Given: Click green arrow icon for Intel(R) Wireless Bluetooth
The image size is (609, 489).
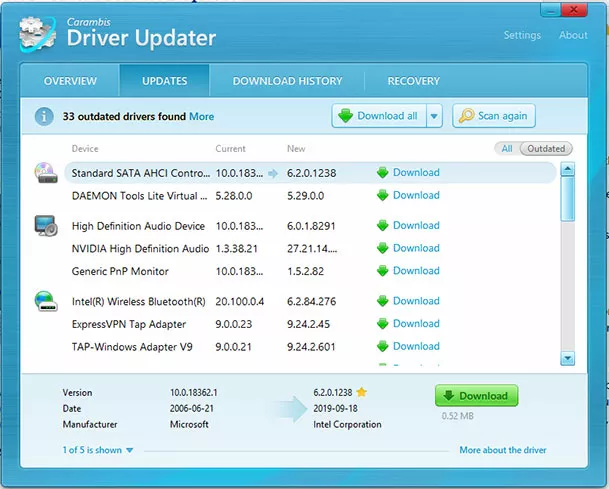Looking at the screenshot, I should coord(383,301).
